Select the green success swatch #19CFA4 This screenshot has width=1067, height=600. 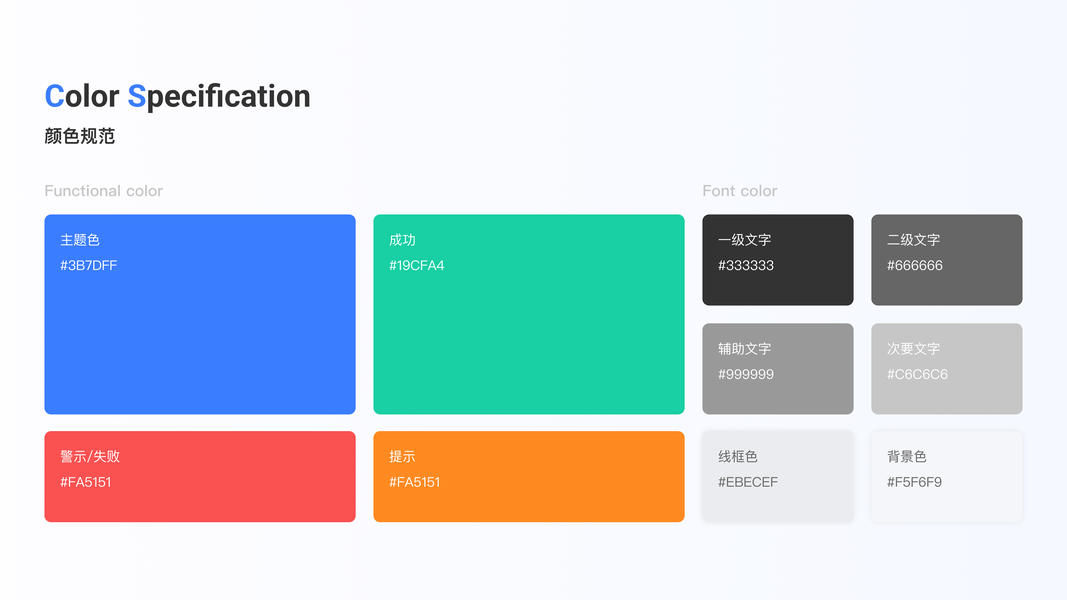[x=529, y=314]
